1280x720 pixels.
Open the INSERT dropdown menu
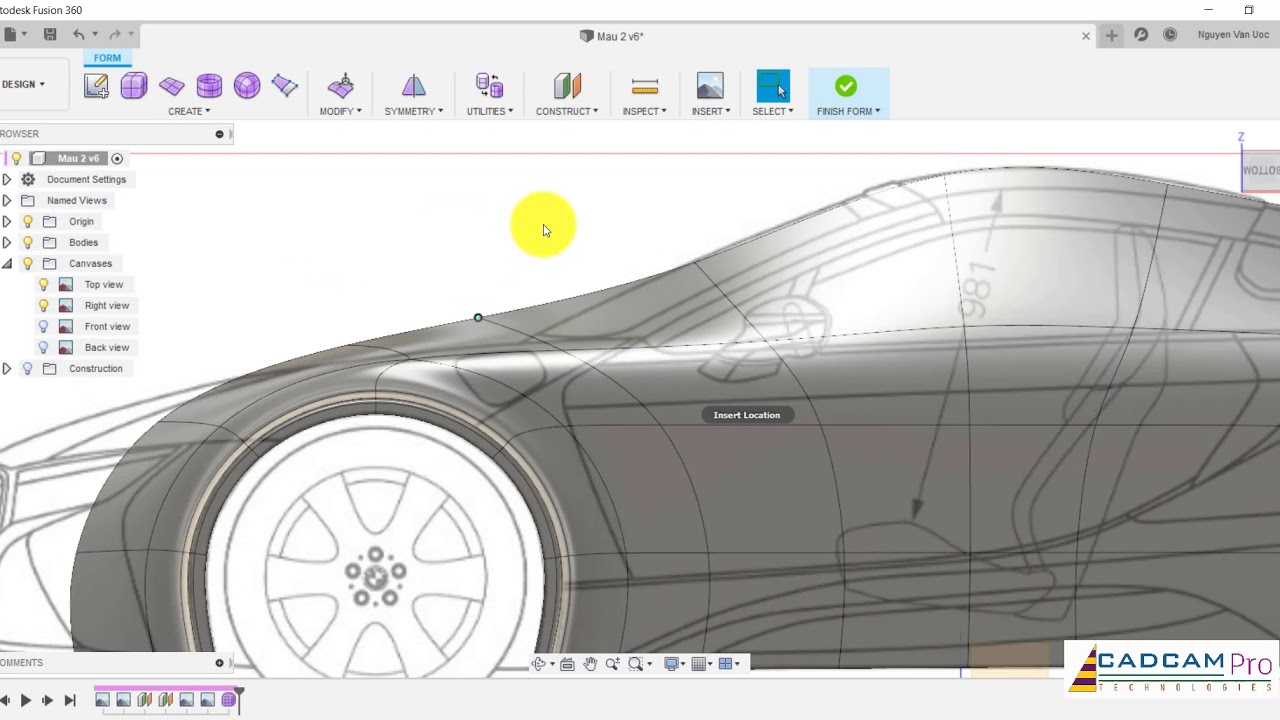[x=711, y=111]
